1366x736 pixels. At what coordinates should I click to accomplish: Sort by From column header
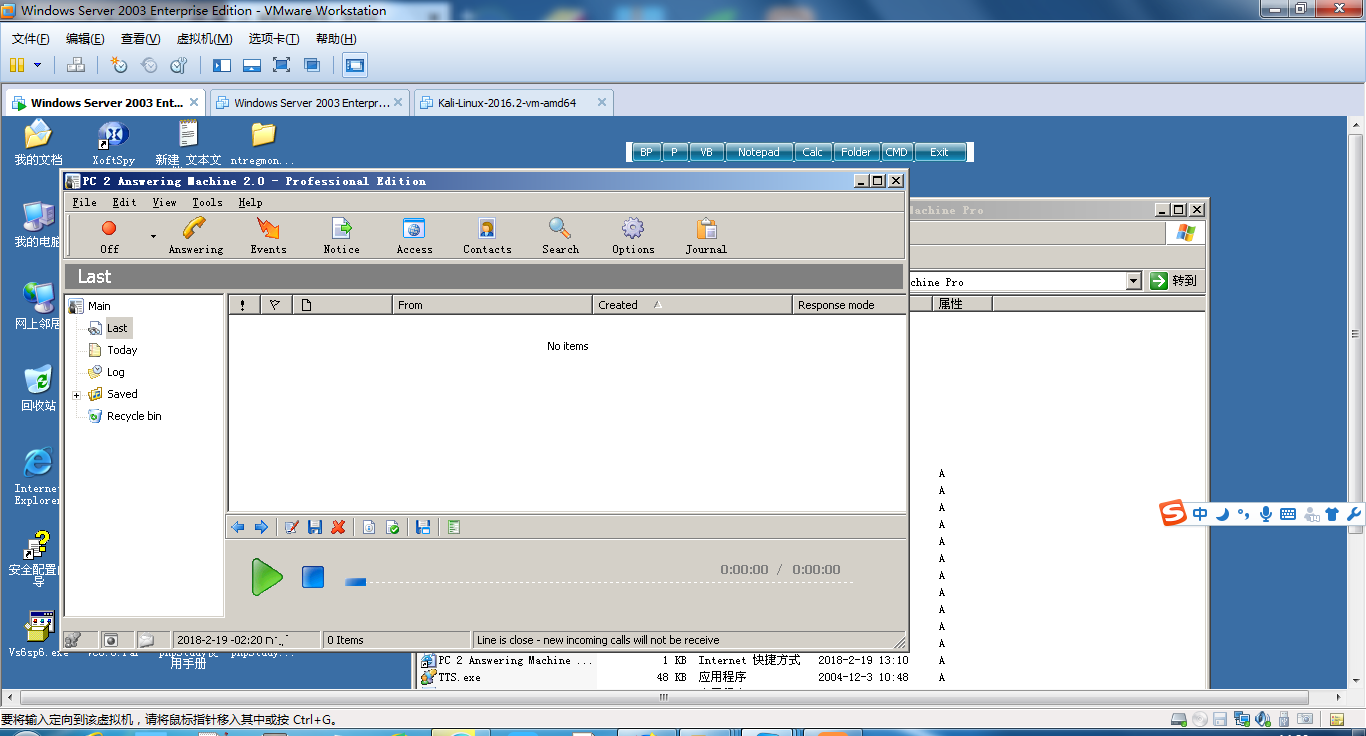492,305
